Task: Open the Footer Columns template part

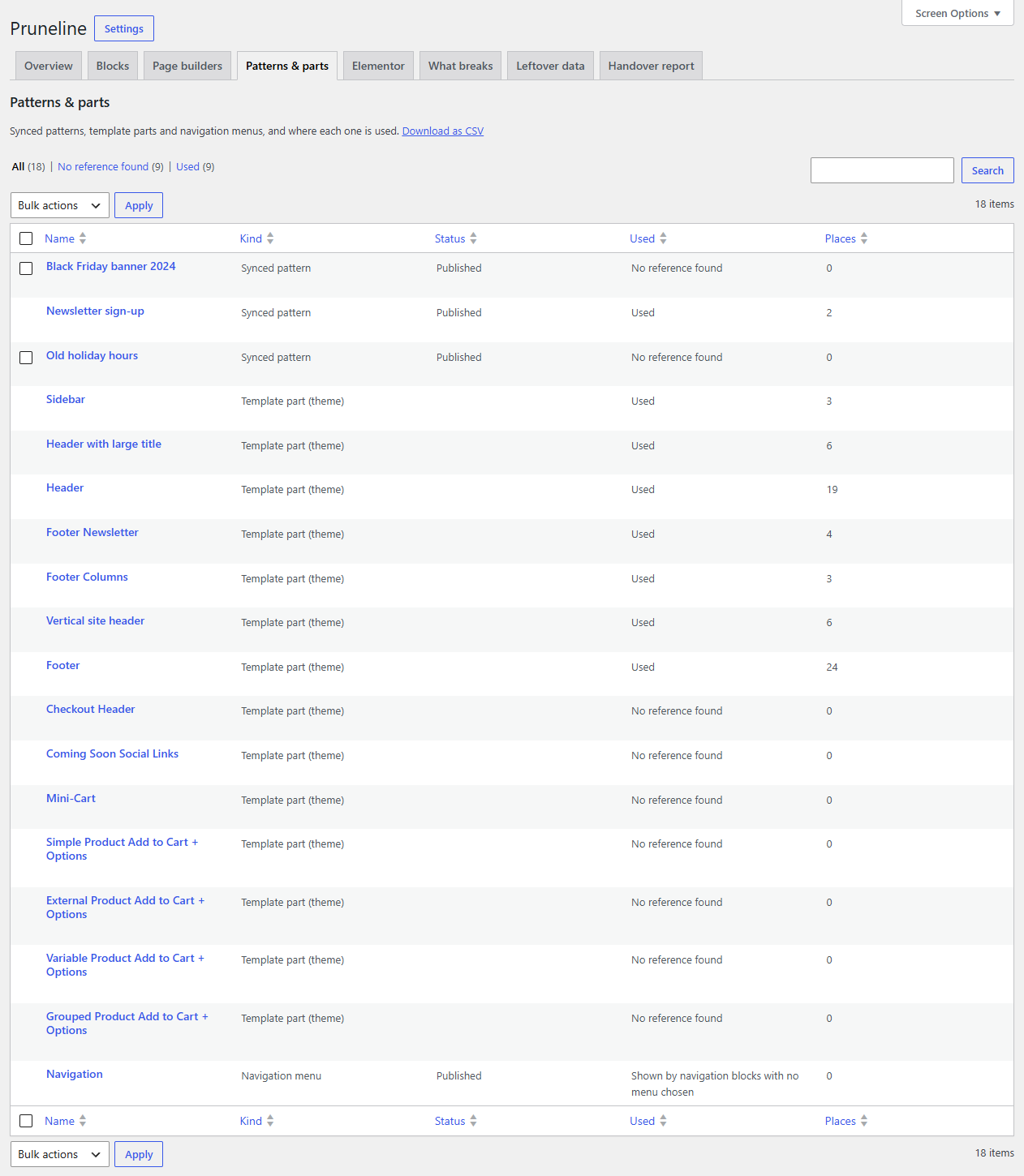Action: point(87,577)
